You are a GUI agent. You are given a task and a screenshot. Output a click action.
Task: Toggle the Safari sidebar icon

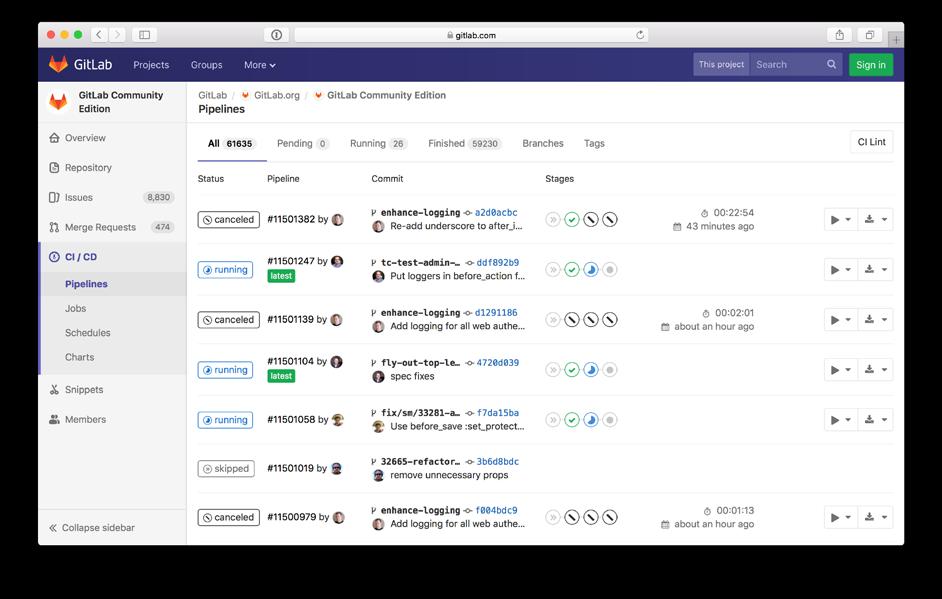145,35
